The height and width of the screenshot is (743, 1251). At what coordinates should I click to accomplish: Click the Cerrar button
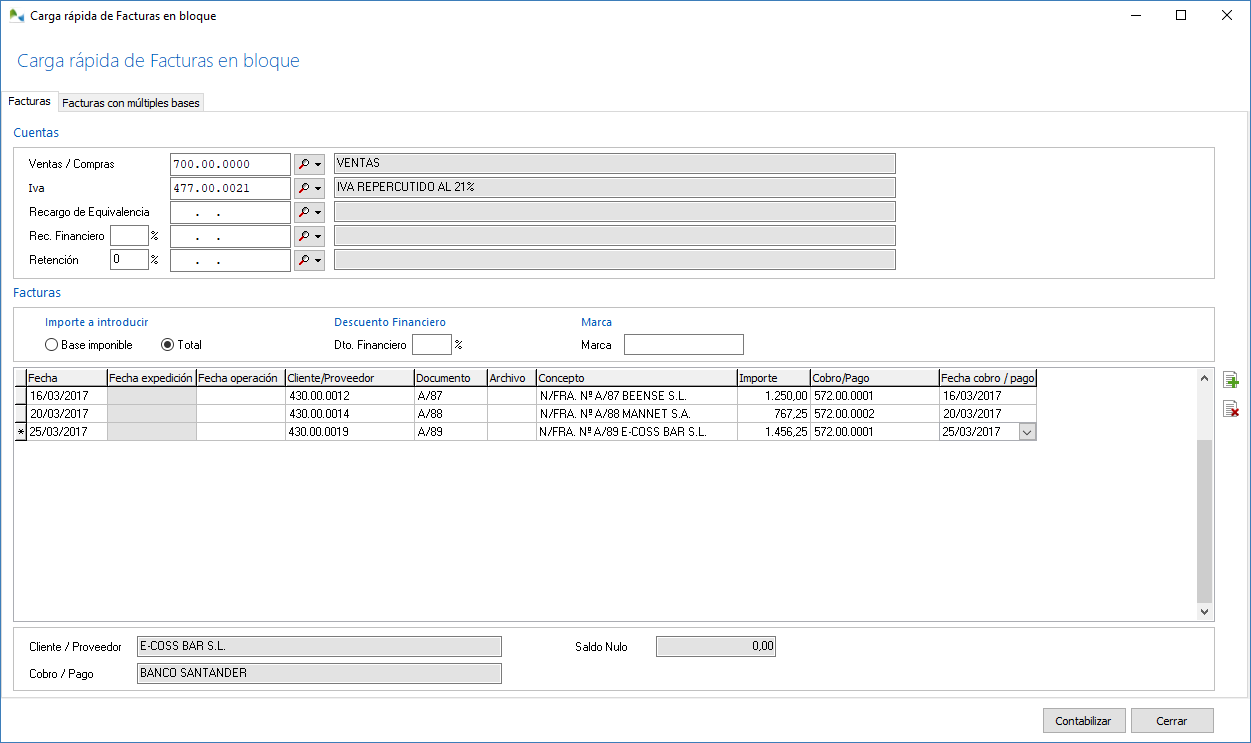[x=1171, y=721]
